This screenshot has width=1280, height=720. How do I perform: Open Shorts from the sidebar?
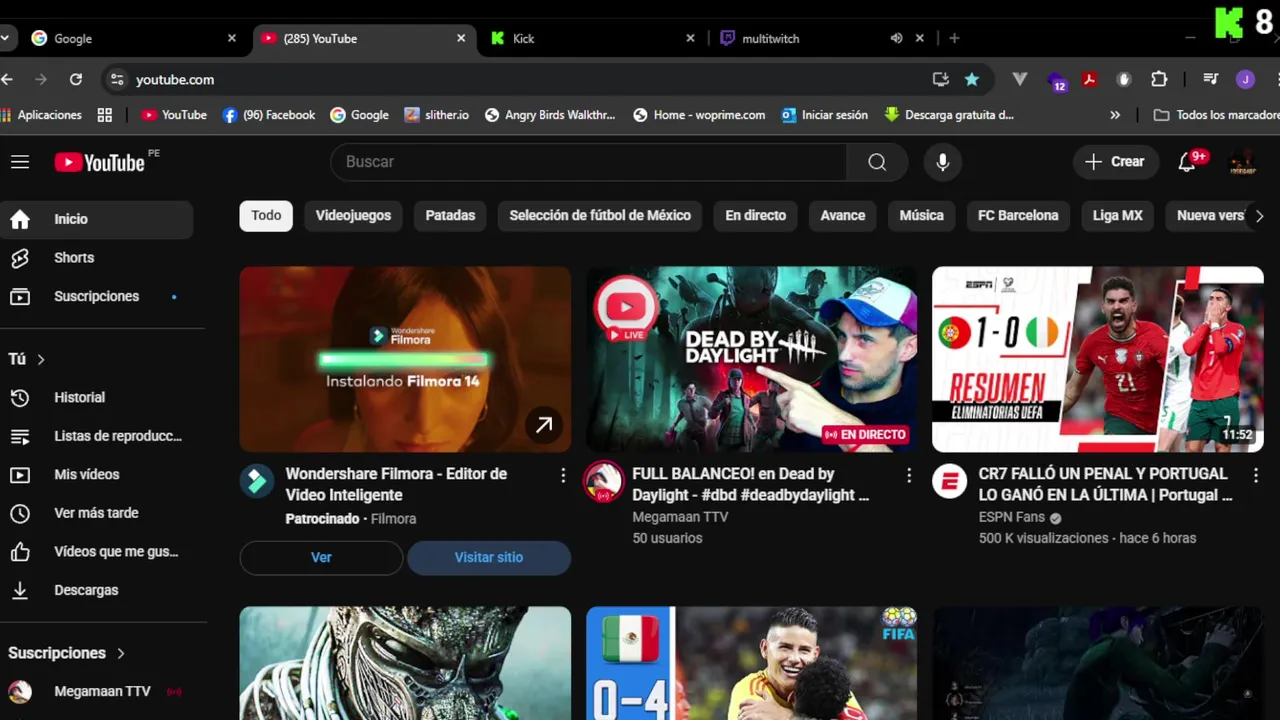click(x=96, y=258)
